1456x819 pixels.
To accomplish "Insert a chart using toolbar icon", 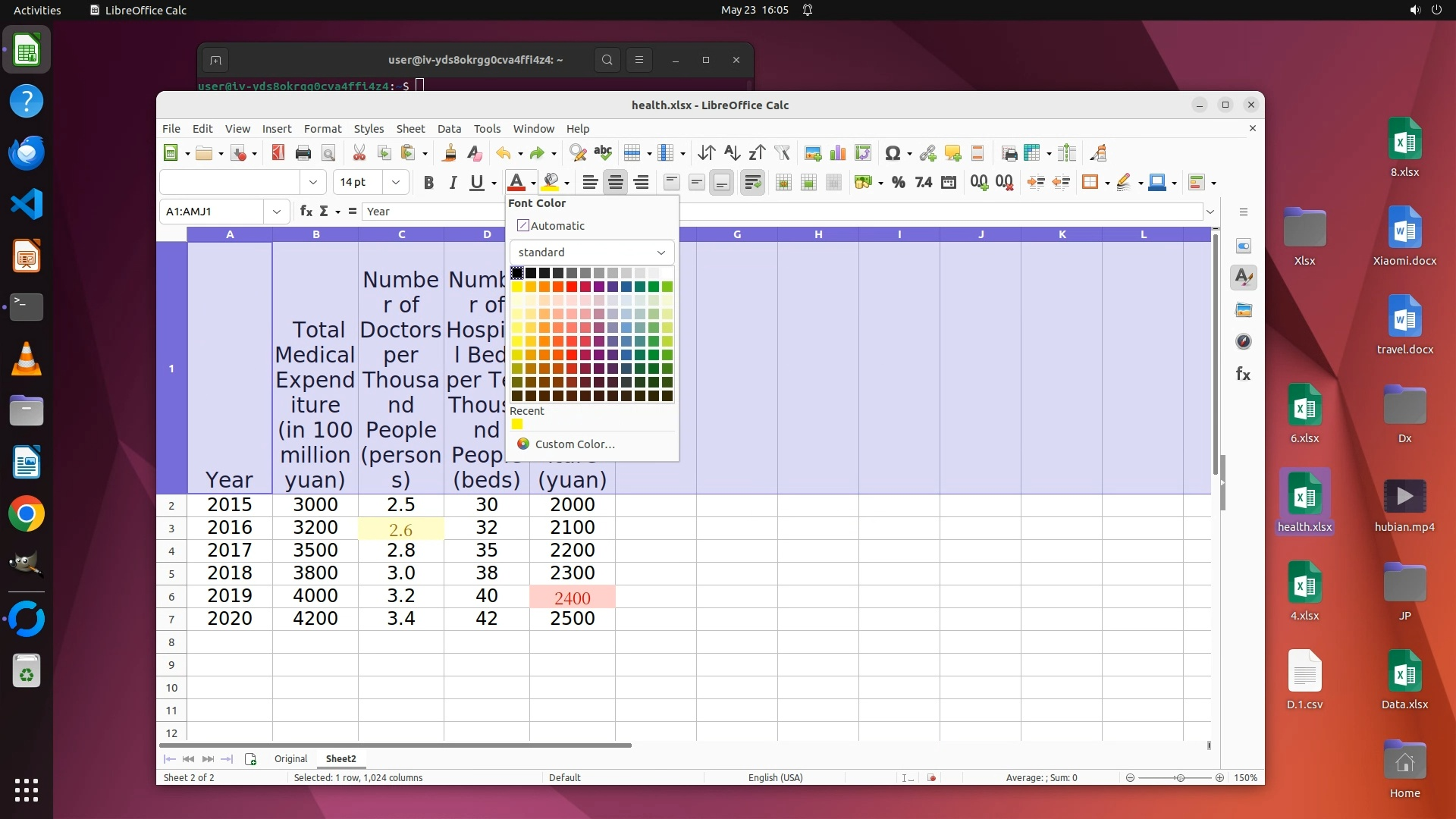I will (838, 153).
